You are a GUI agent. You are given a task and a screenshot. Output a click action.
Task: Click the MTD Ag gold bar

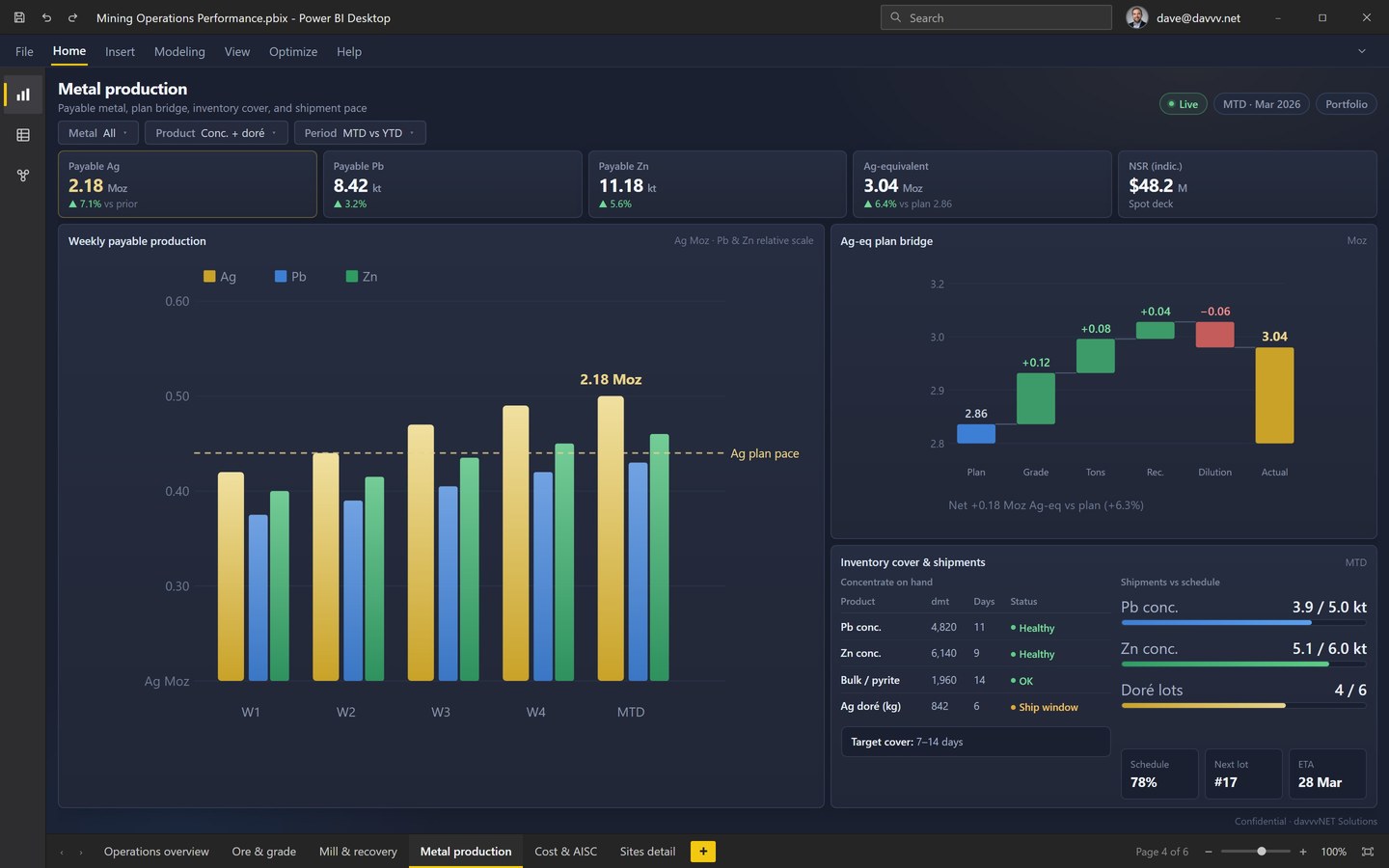(x=611, y=538)
